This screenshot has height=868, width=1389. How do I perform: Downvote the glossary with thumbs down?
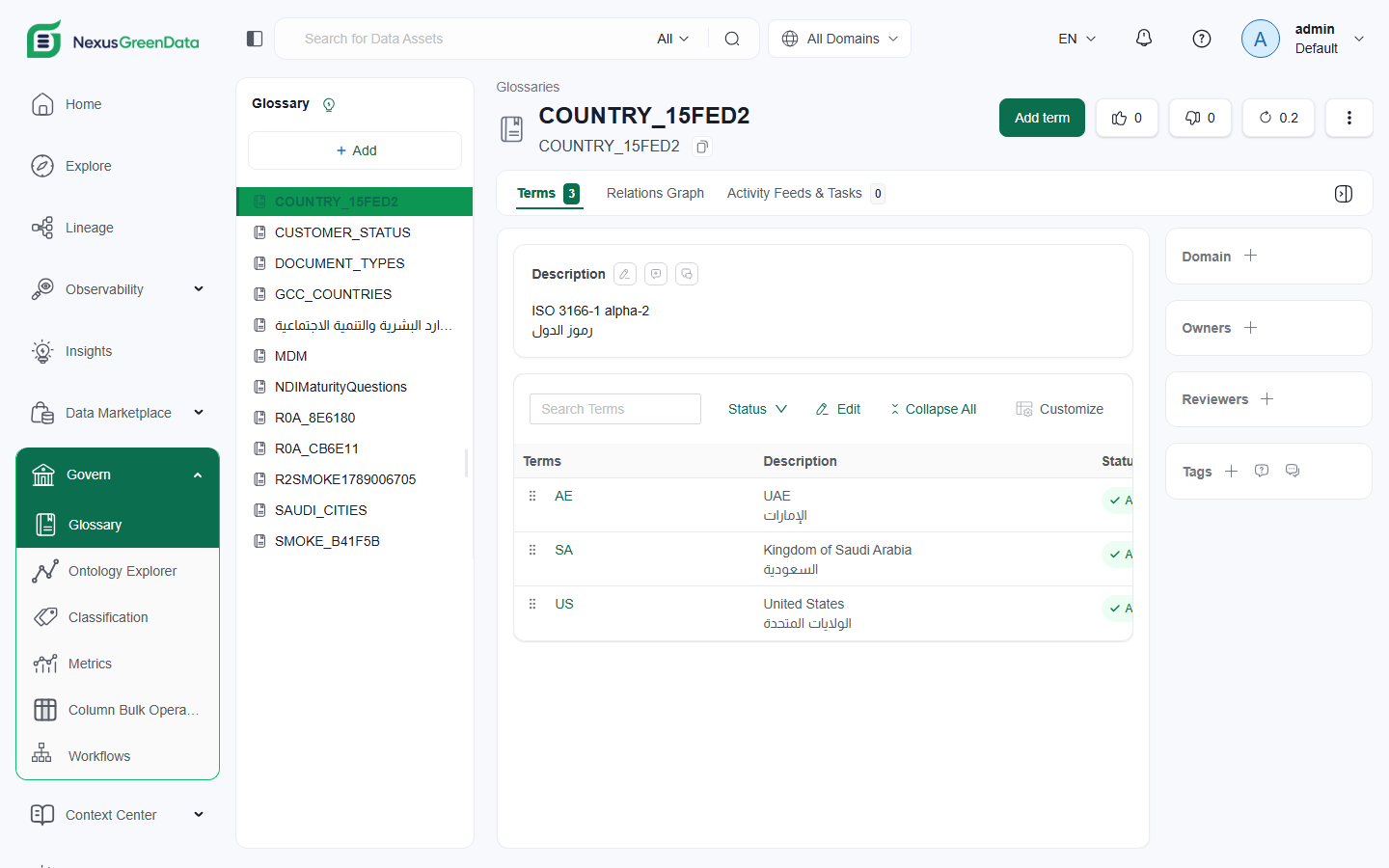point(1200,118)
